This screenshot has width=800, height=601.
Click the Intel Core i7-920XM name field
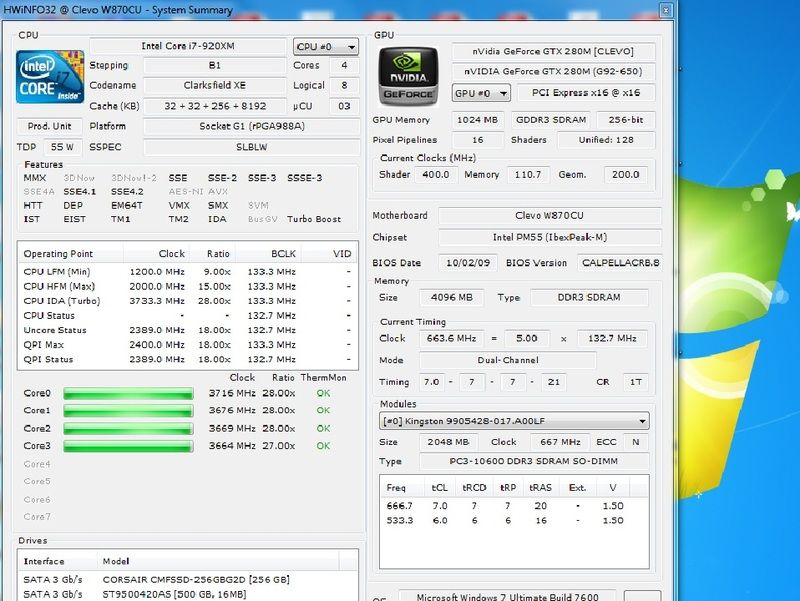(x=188, y=46)
